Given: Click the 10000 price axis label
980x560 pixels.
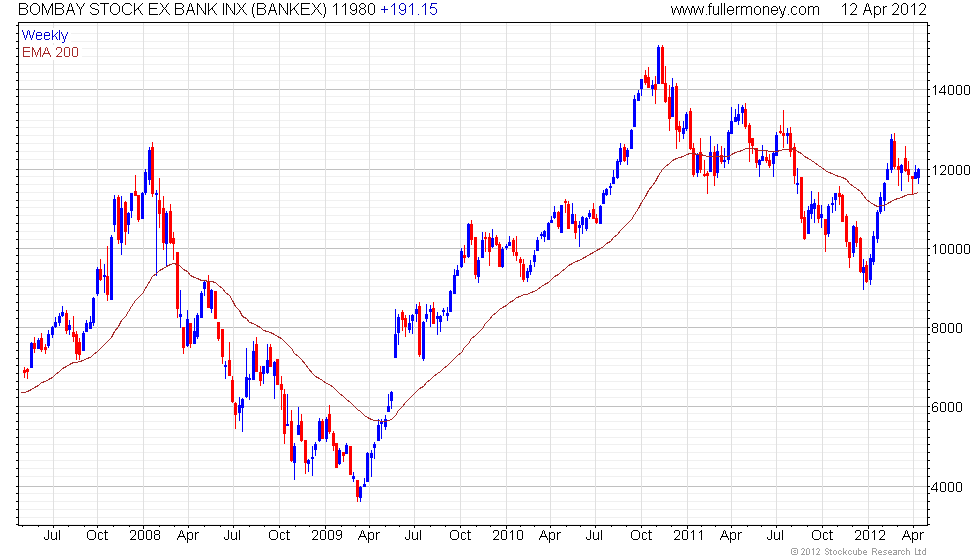Looking at the screenshot, I should pos(951,249).
